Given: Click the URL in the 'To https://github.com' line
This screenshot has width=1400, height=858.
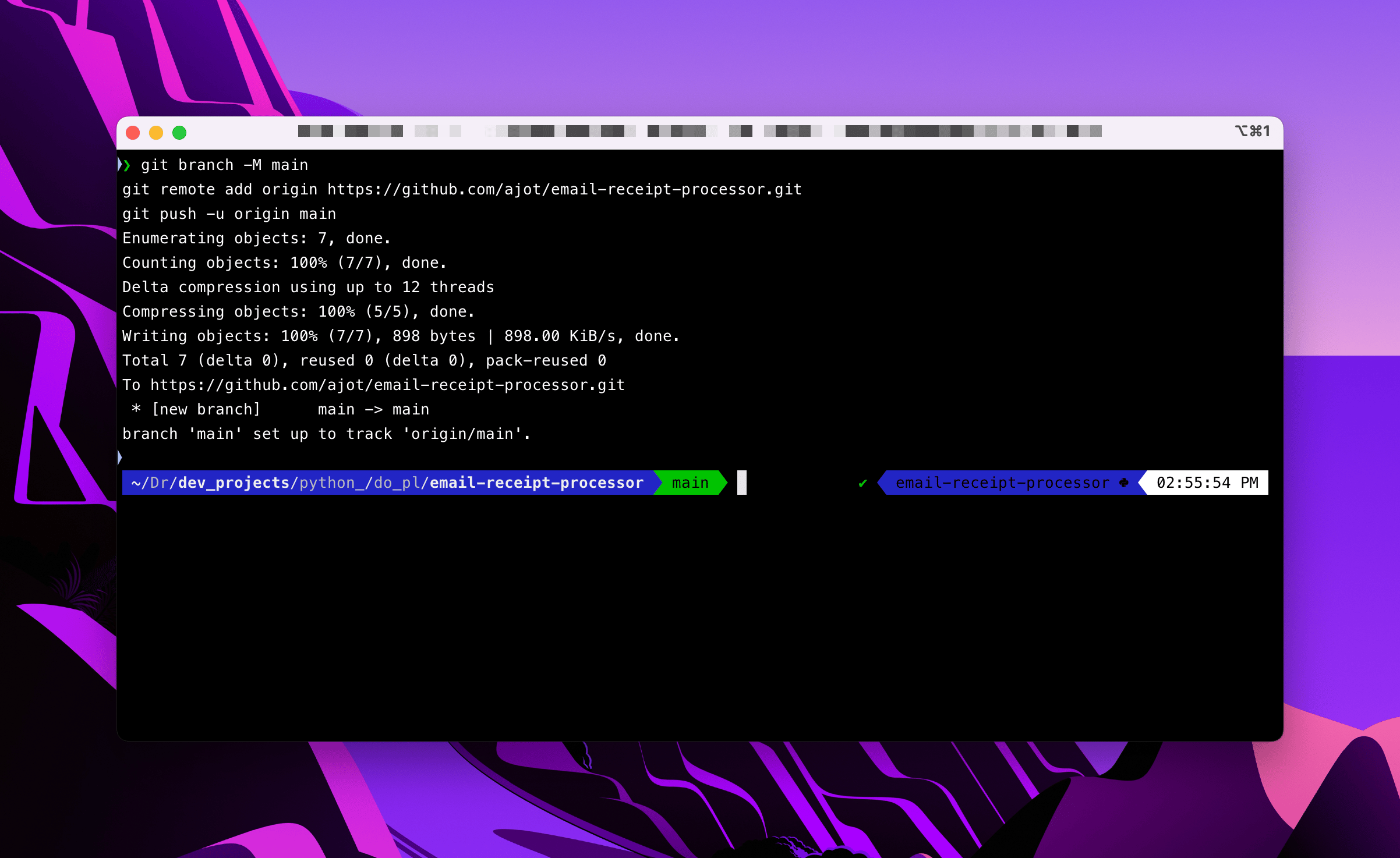Looking at the screenshot, I should (387, 385).
